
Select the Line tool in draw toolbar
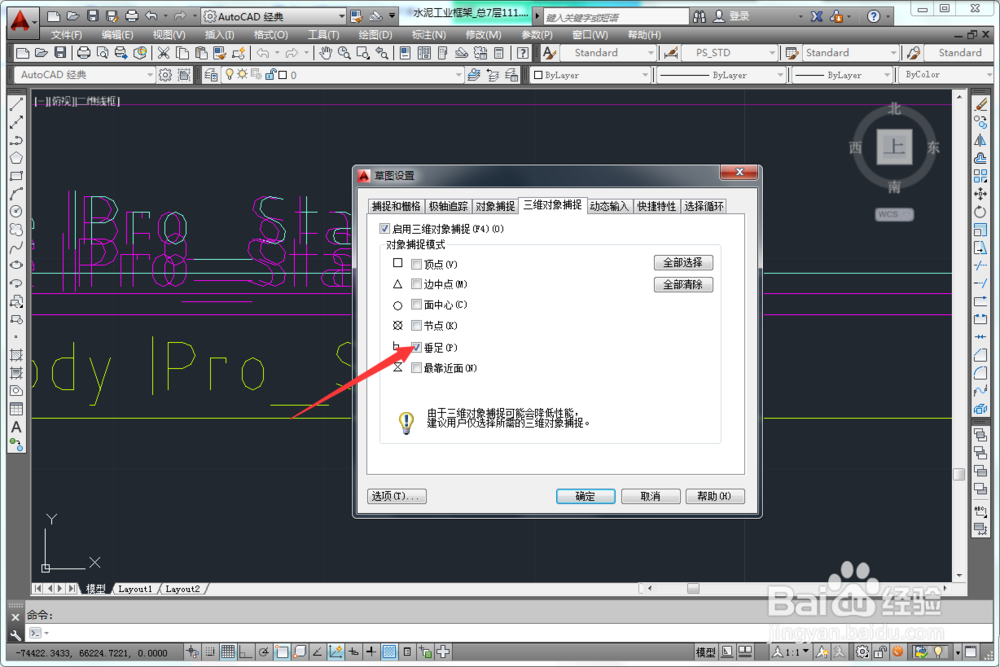click(17, 105)
